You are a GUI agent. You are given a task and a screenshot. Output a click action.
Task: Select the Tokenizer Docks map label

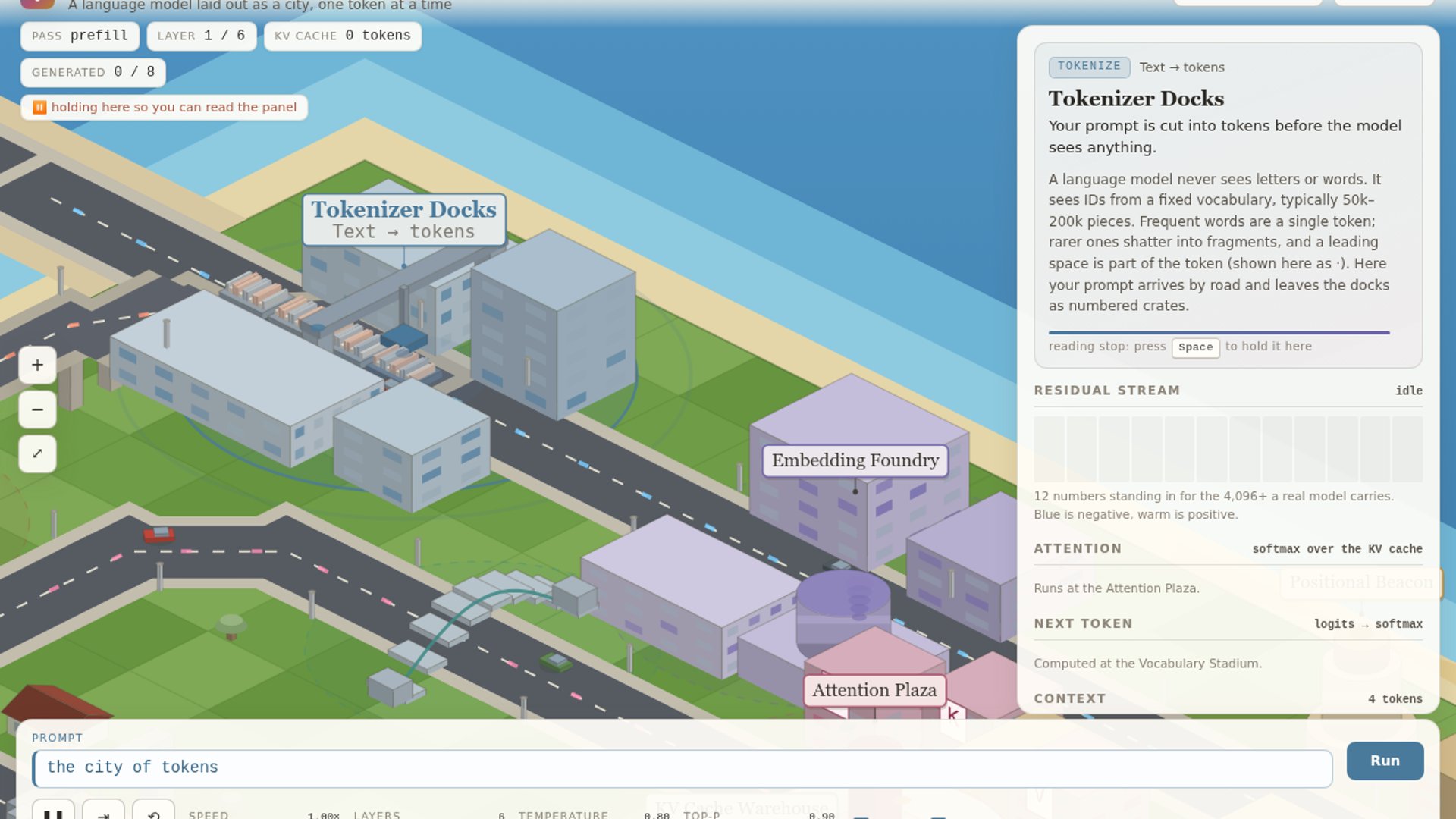click(404, 220)
